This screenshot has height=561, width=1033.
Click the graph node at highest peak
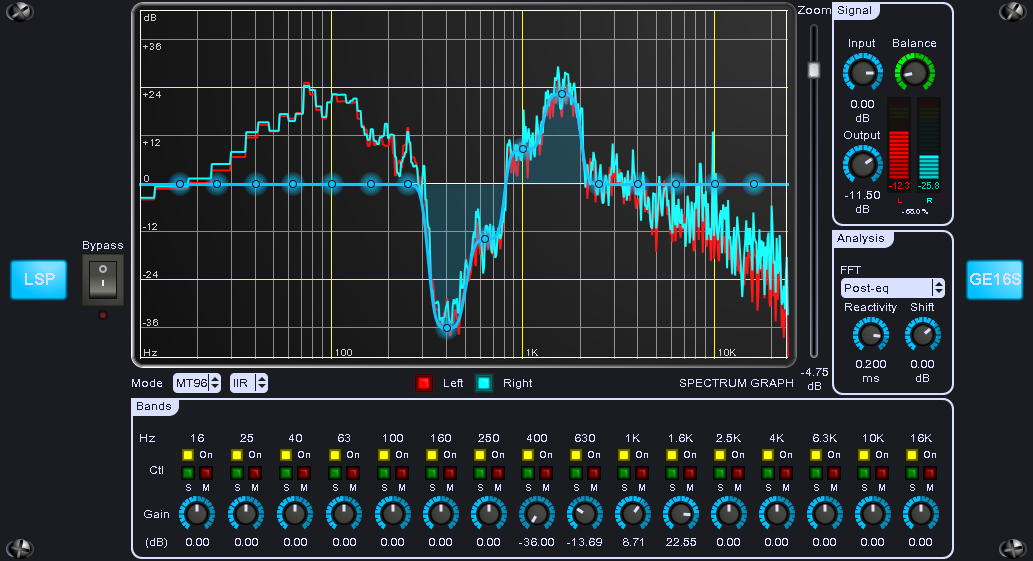tap(562, 94)
